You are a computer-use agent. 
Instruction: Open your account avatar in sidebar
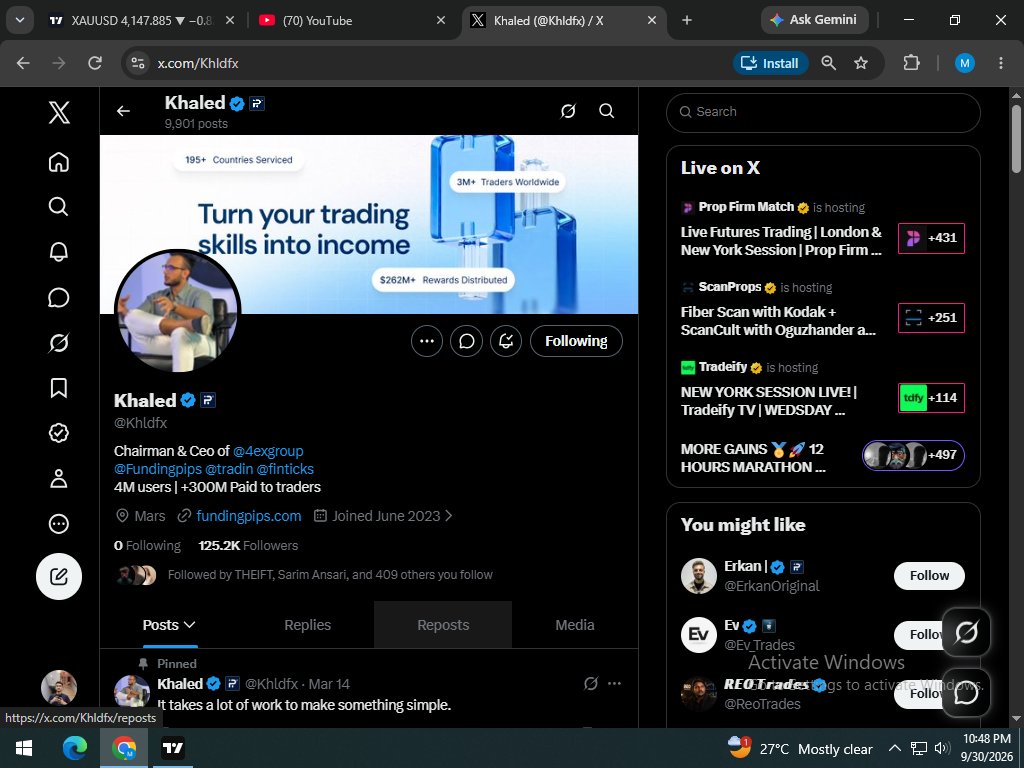[59, 688]
